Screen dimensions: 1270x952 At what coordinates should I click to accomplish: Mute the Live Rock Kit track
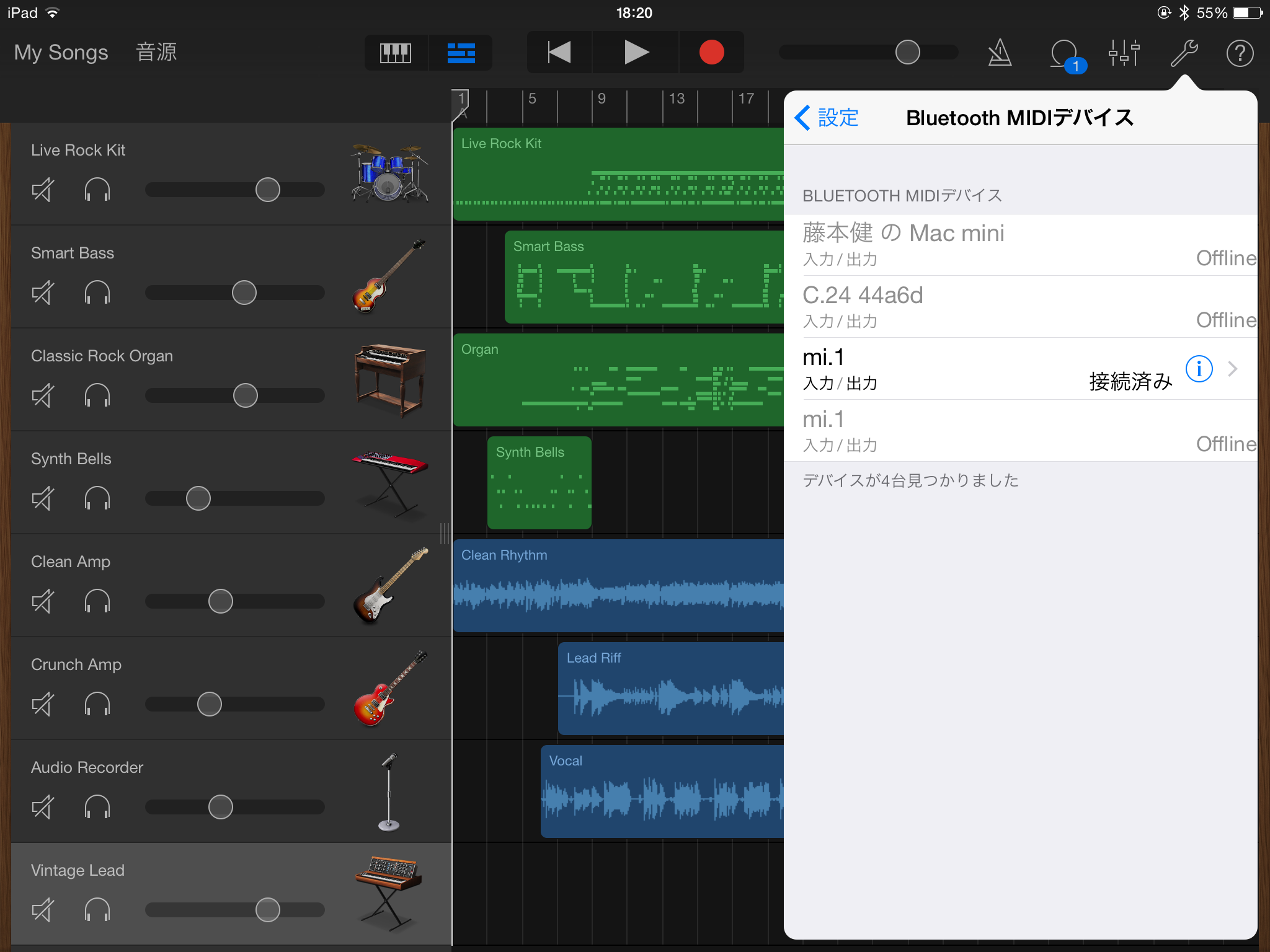pyautogui.click(x=43, y=190)
